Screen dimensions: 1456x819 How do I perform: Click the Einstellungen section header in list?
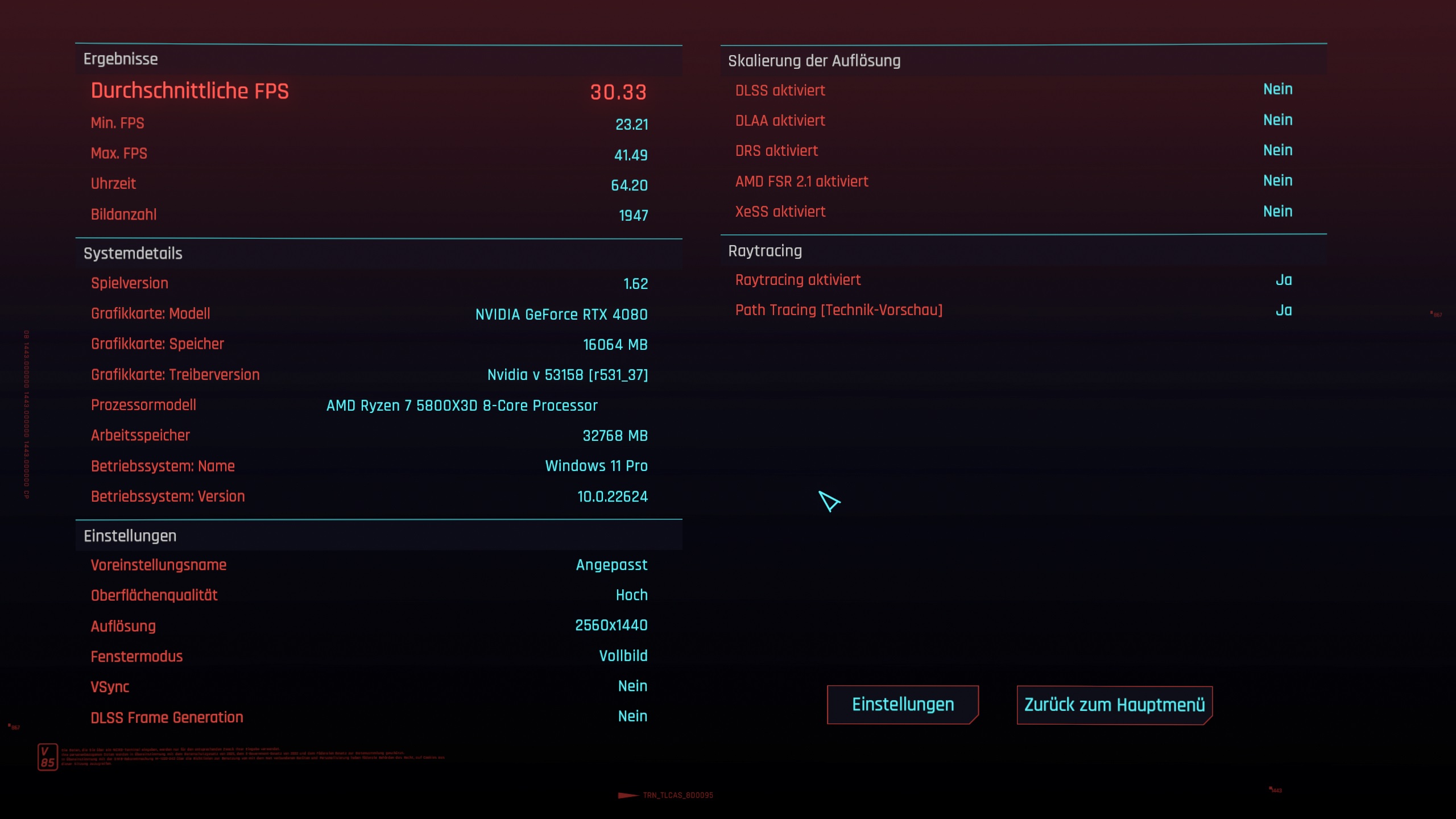pyautogui.click(x=130, y=536)
